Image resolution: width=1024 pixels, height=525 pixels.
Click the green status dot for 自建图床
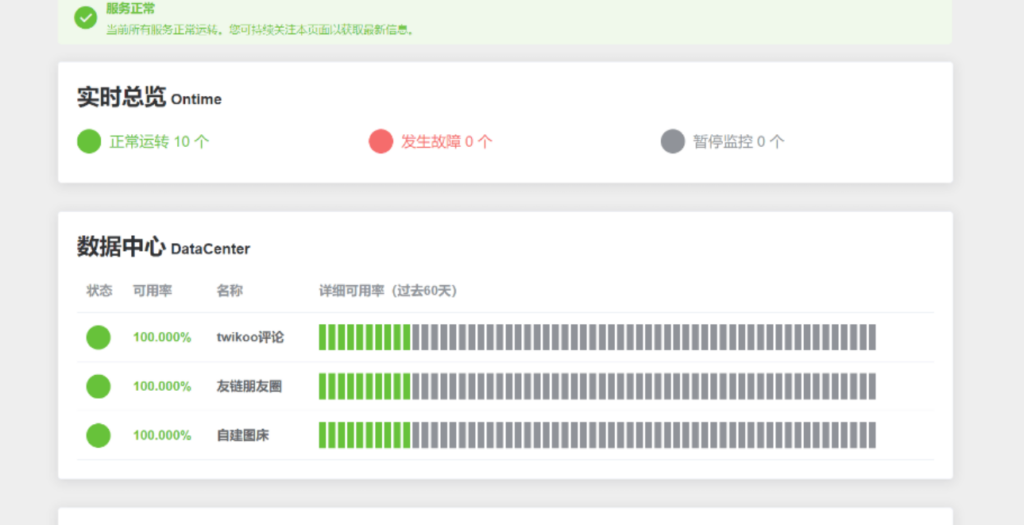pos(98,435)
